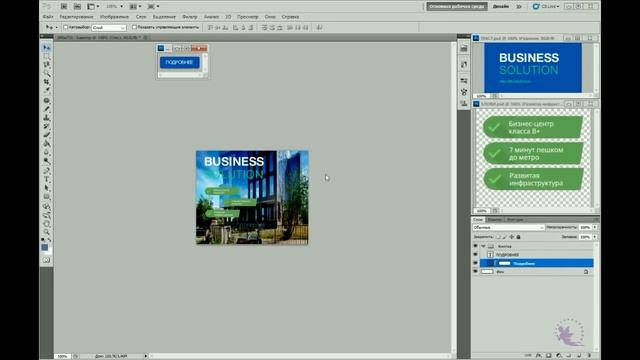Open layer opacity slider arrow
Viewport: 640px width, 360px height.
(x=595, y=227)
